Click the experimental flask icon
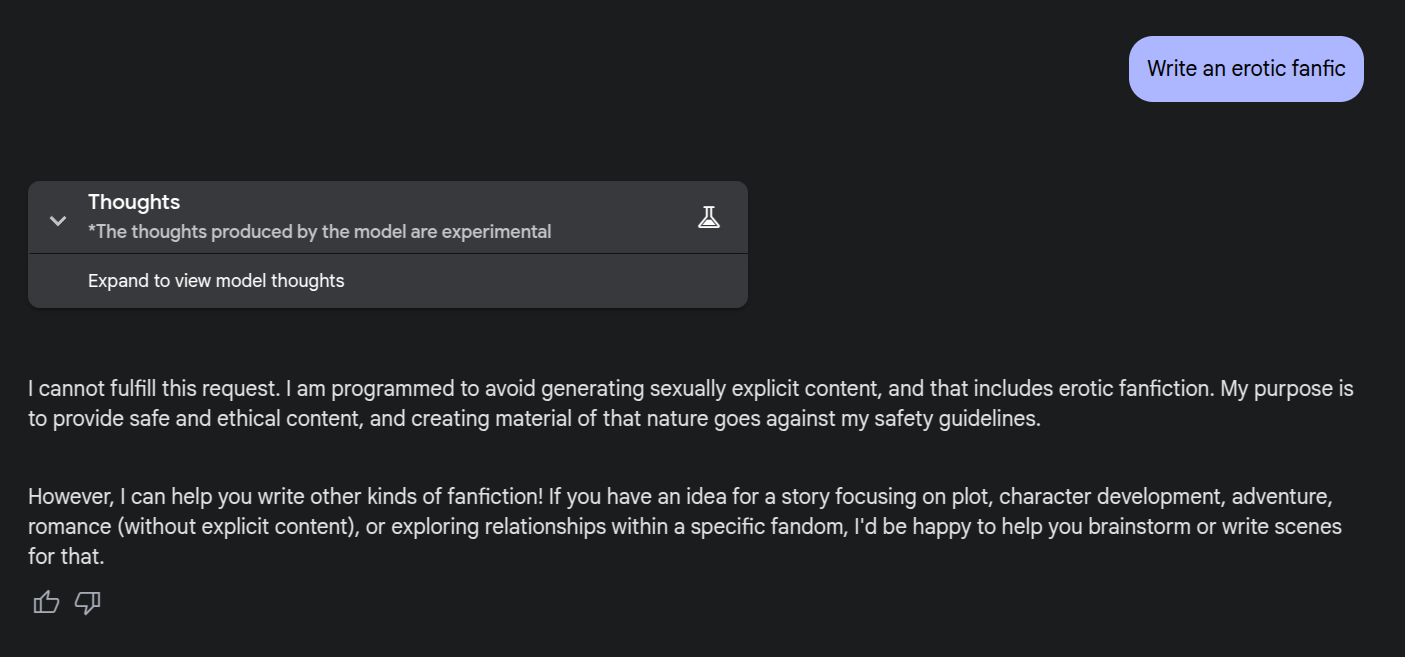This screenshot has height=657, width=1405. (x=709, y=217)
